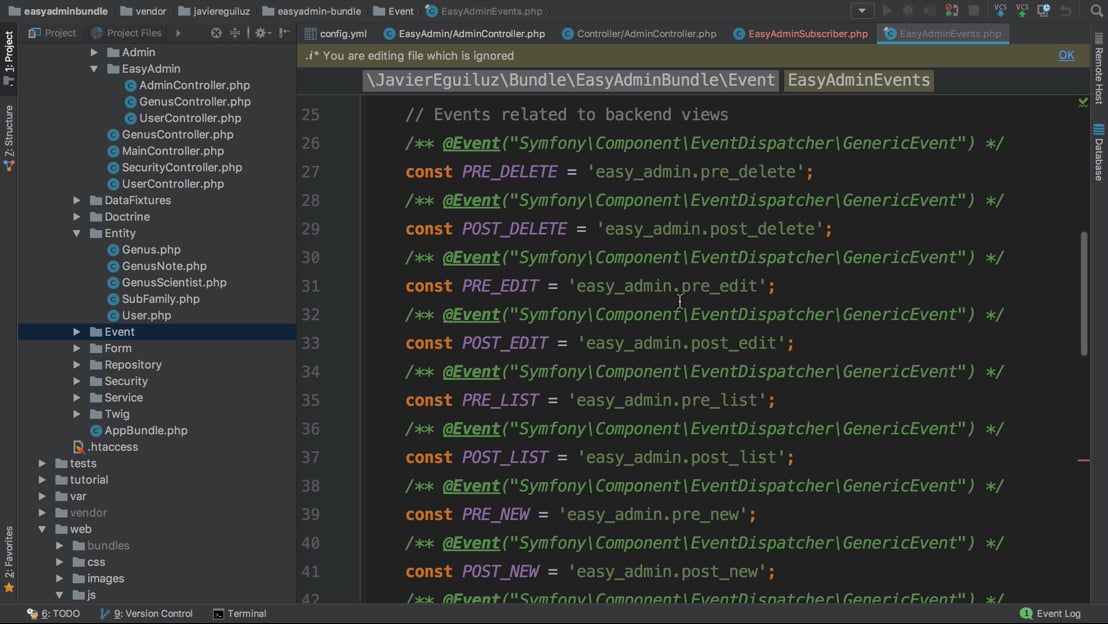Expand the tests folder
Image resolution: width=1108 pixels, height=624 pixels.
(42, 464)
